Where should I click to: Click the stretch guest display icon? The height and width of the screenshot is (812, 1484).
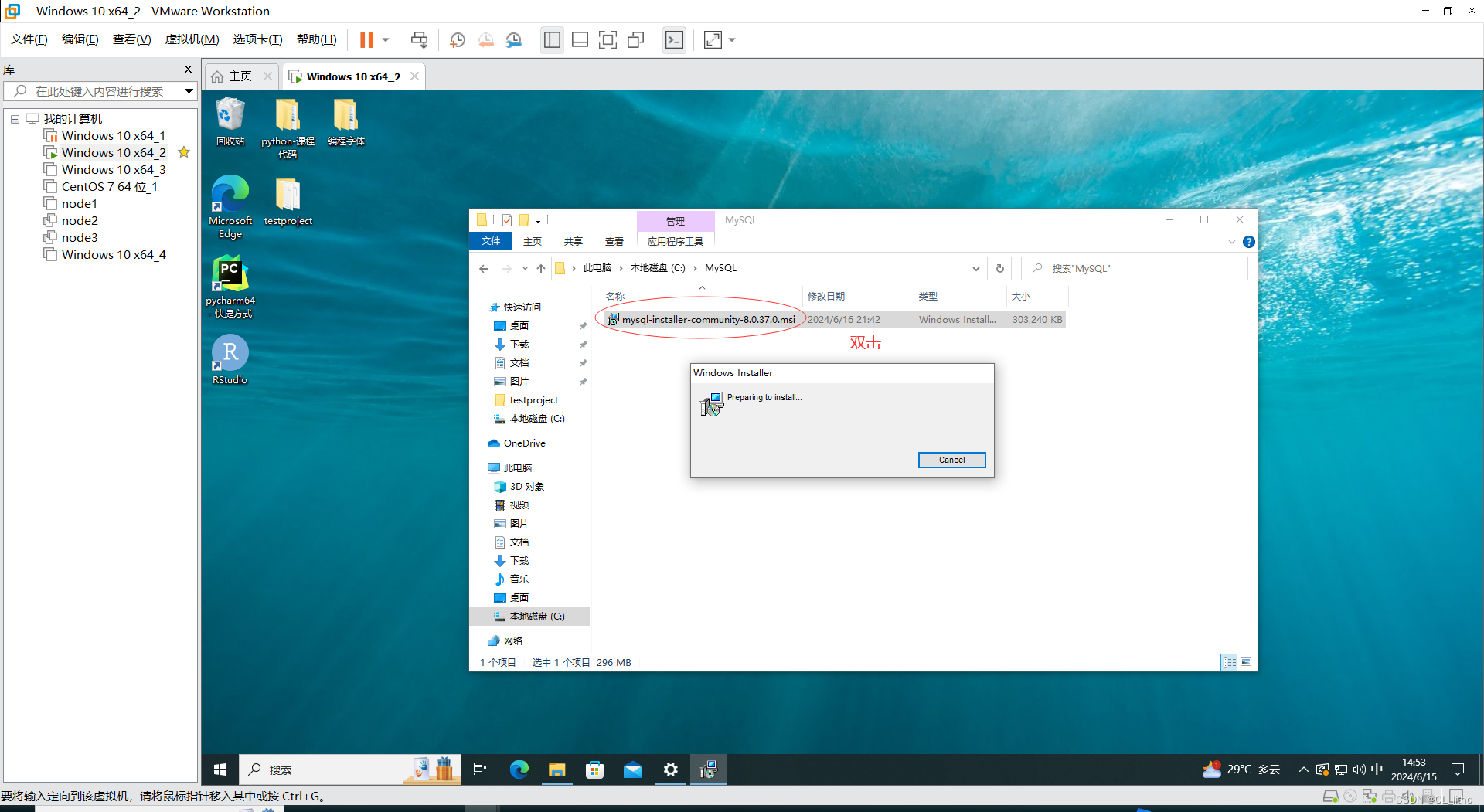pos(713,39)
